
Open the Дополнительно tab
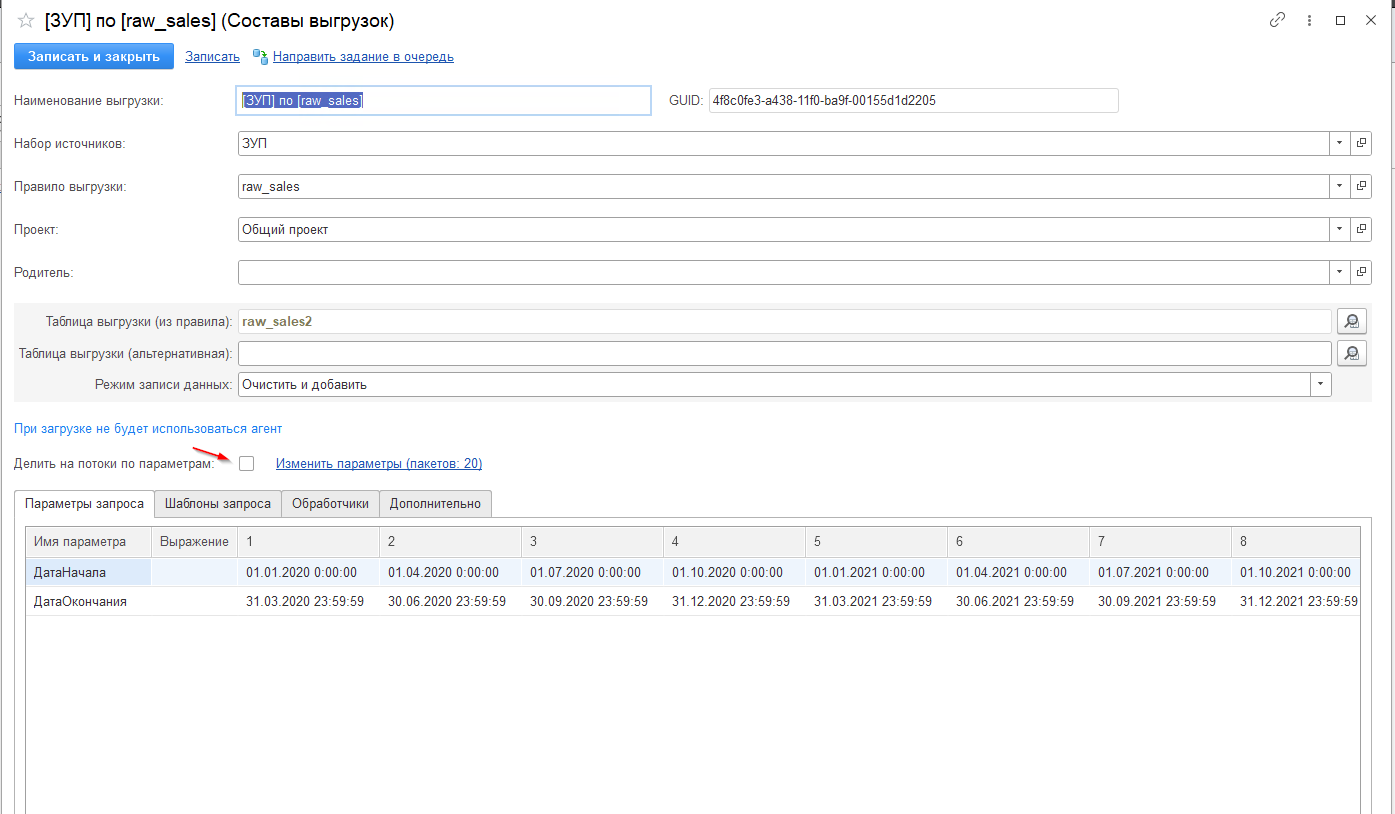point(435,504)
